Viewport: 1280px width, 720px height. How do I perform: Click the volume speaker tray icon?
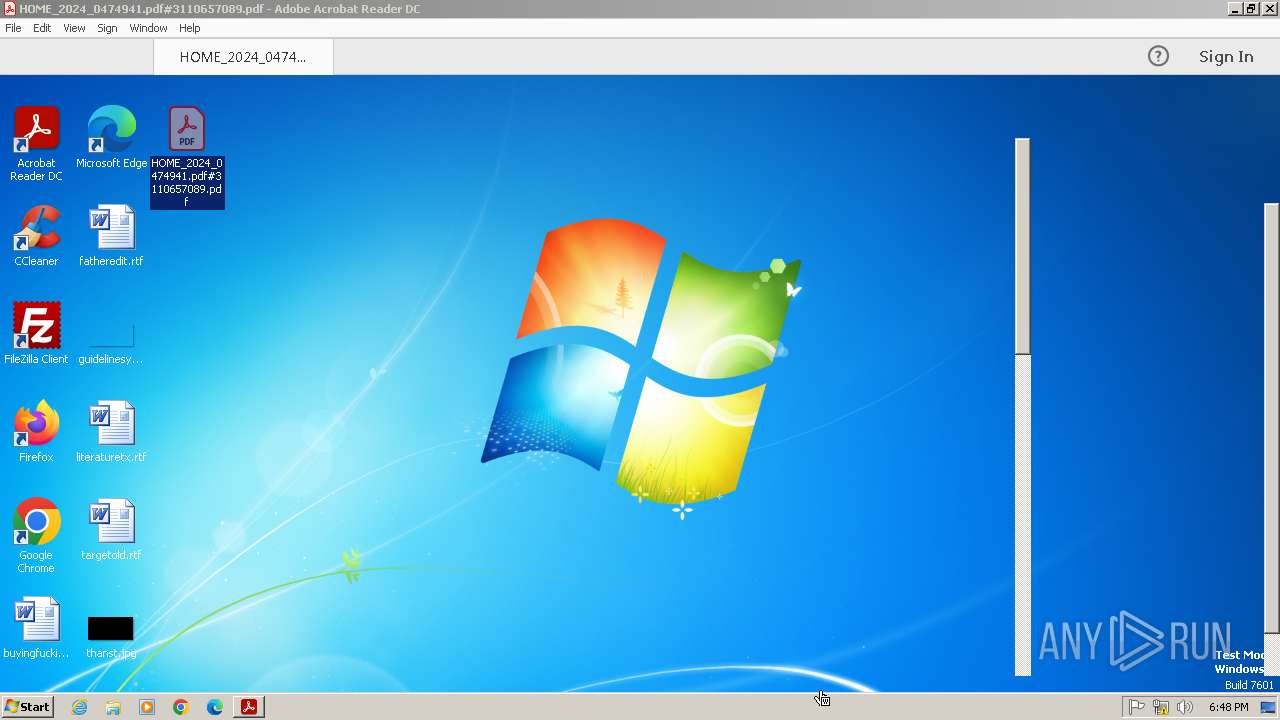[x=1185, y=707]
